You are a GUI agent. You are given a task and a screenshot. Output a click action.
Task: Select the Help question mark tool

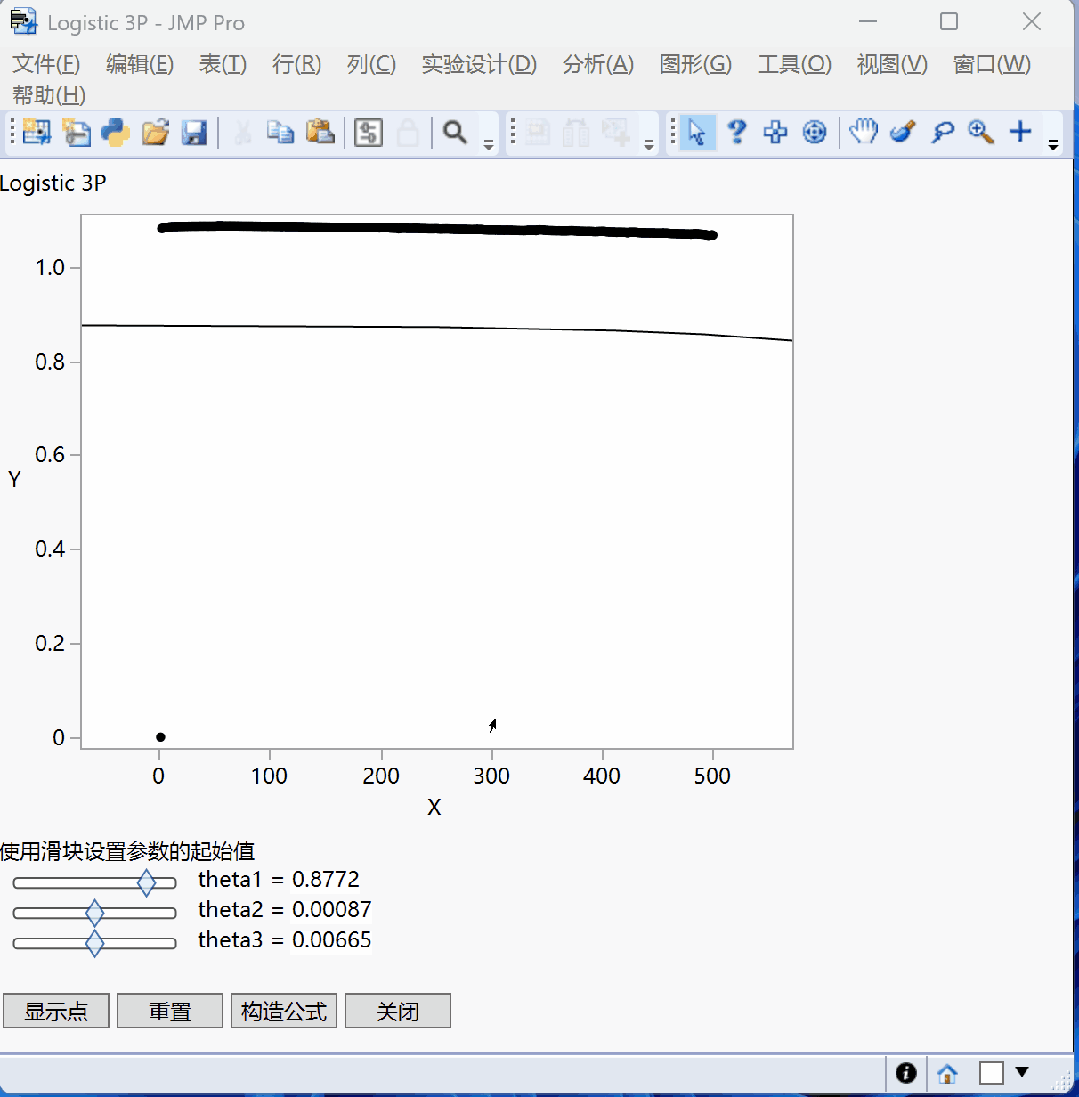[736, 132]
